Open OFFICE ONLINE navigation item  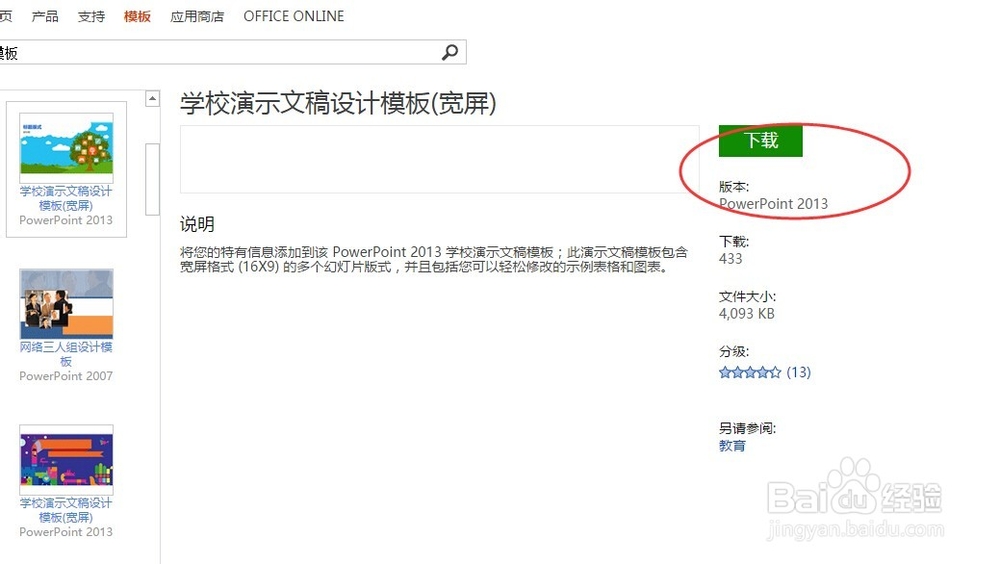point(293,16)
